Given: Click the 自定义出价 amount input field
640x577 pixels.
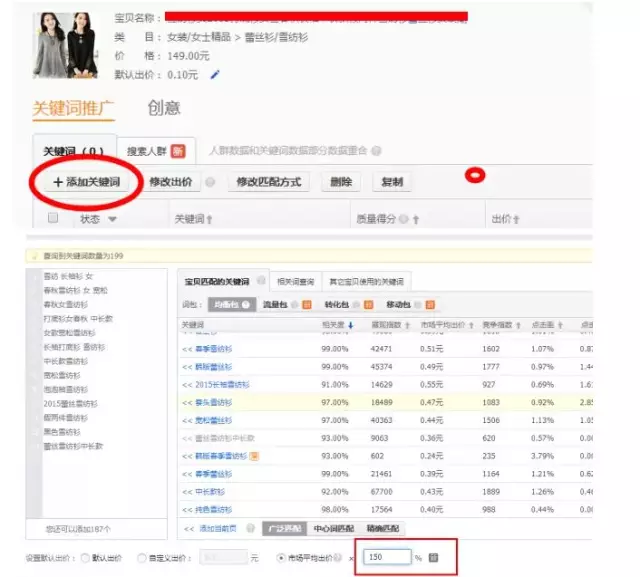Looking at the screenshot, I should pos(224,557).
